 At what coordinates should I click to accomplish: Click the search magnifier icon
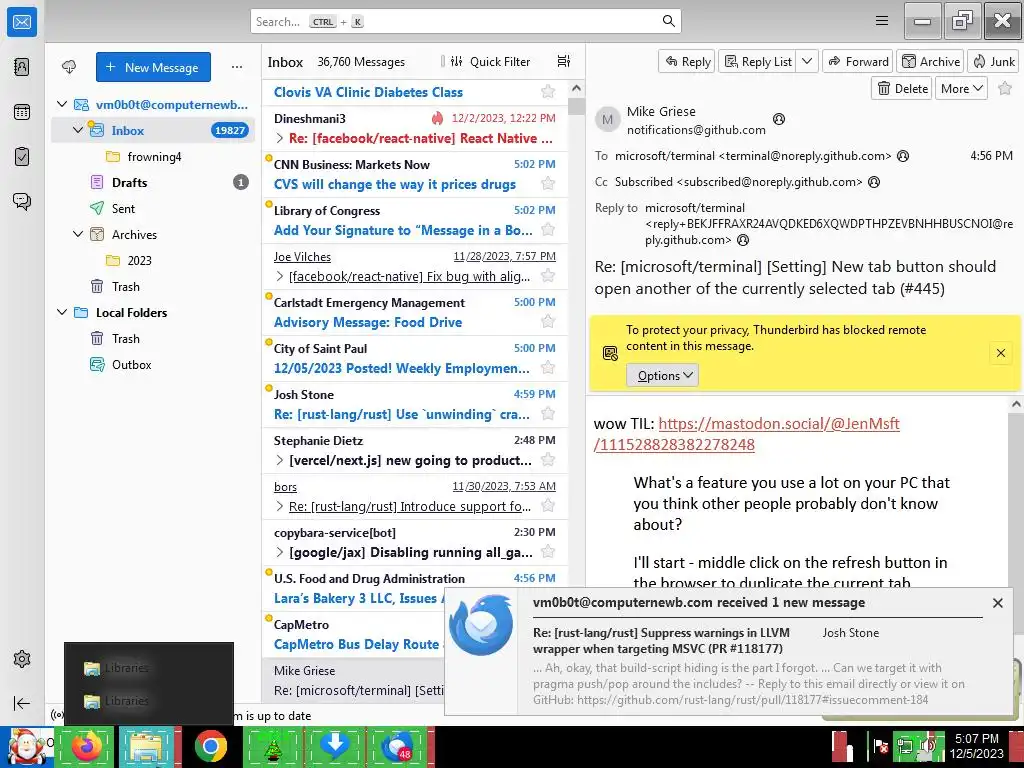point(668,21)
